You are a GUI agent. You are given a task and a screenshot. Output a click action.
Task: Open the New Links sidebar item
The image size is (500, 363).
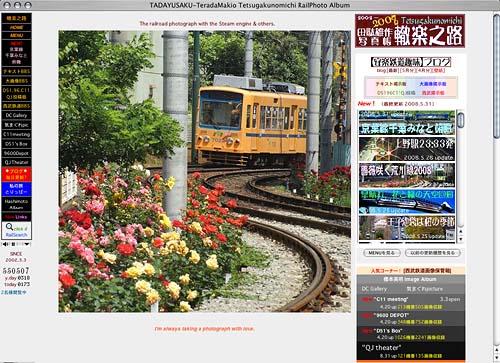pyautogui.click(x=16, y=217)
